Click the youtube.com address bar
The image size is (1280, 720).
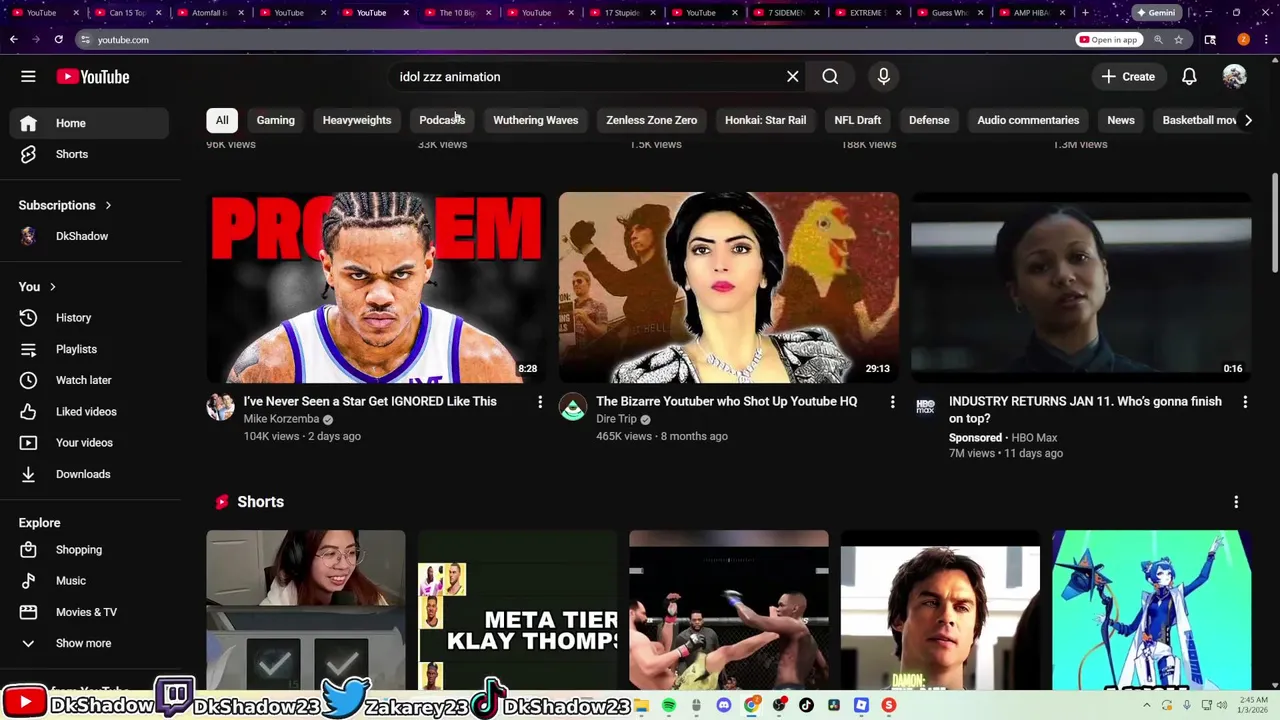pyautogui.click(x=570, y=40)
